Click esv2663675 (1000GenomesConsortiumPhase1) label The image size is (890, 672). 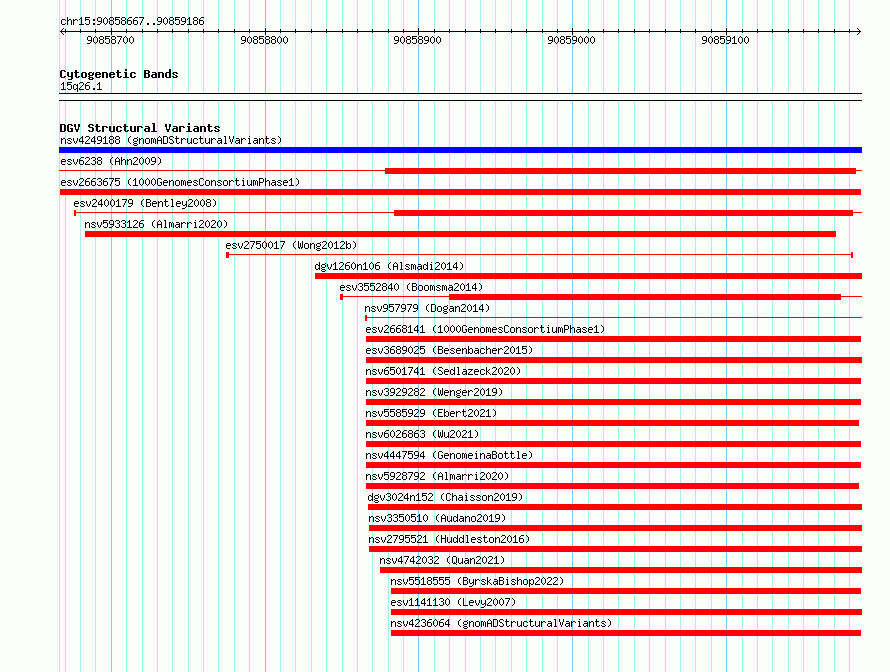pos(180,182)
